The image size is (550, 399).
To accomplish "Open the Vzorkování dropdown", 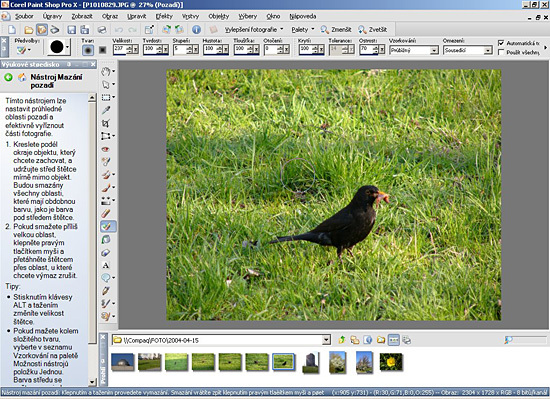I will click(434, 50).
